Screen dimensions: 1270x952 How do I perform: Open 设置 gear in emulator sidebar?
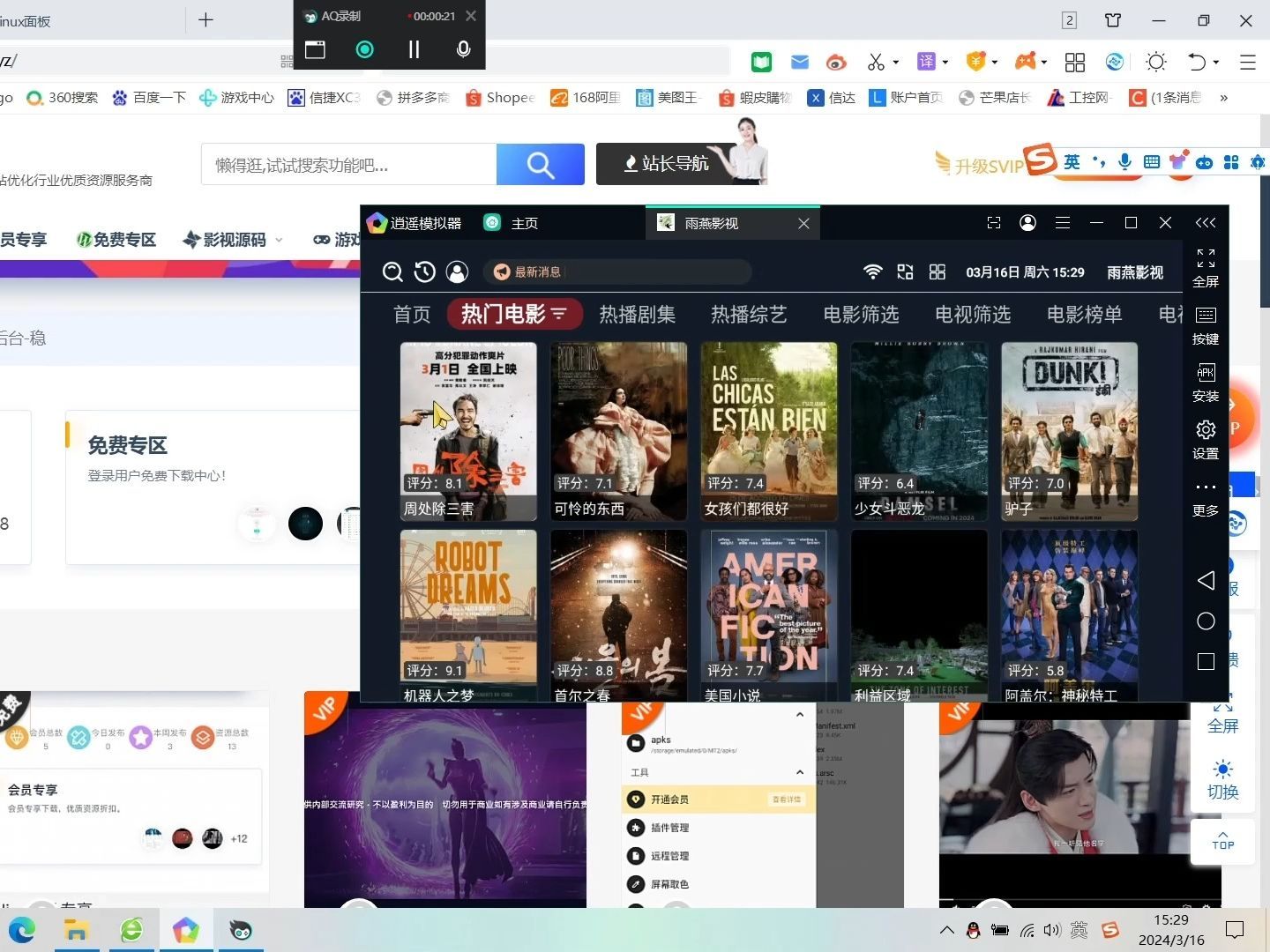click(x=1206, y=440)
